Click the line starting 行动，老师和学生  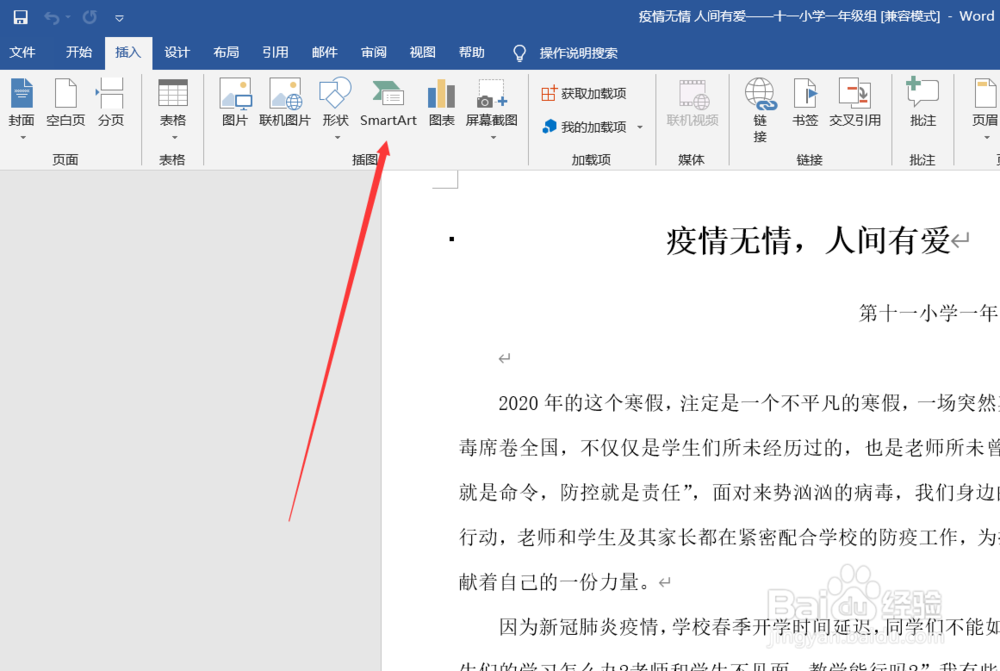pos(729,537)
